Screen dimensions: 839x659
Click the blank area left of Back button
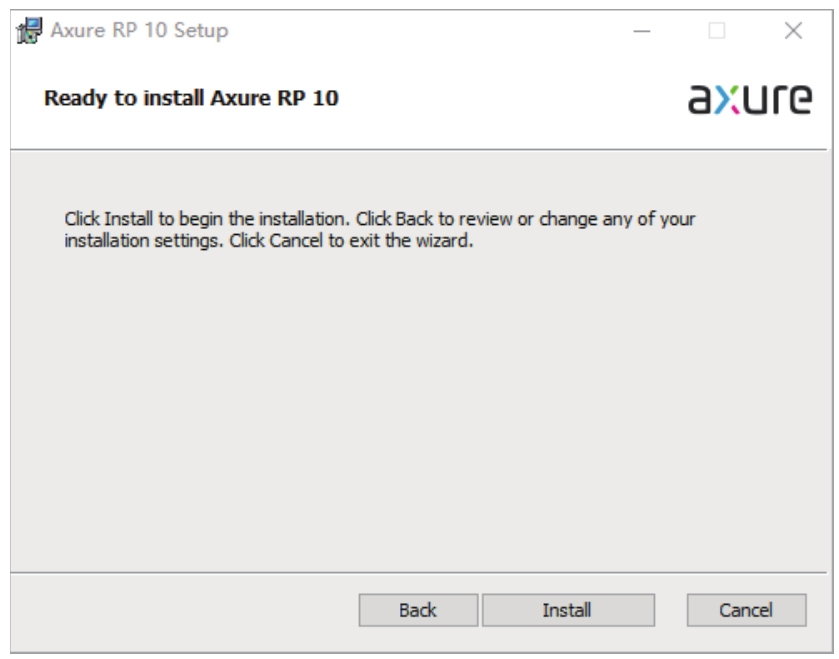click(x=180, y=609)
